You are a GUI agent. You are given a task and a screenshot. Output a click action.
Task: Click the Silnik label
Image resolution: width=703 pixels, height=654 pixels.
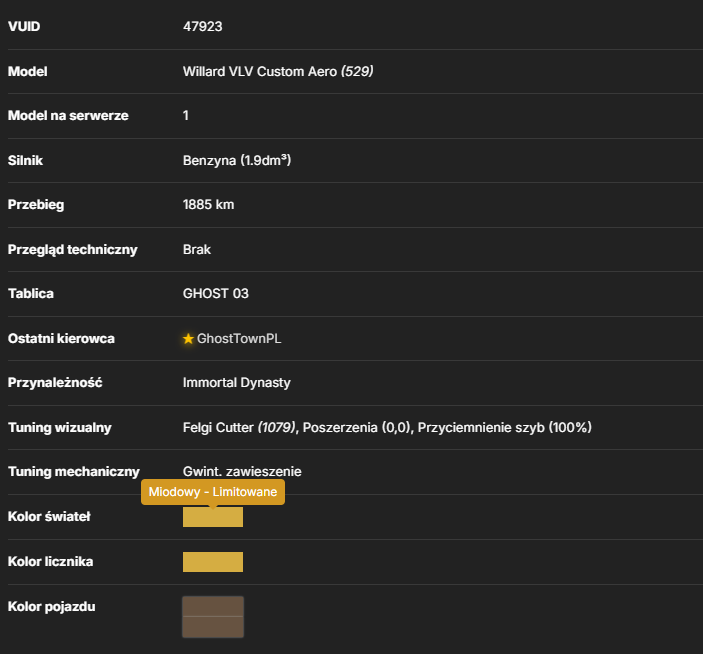(26, 160)
